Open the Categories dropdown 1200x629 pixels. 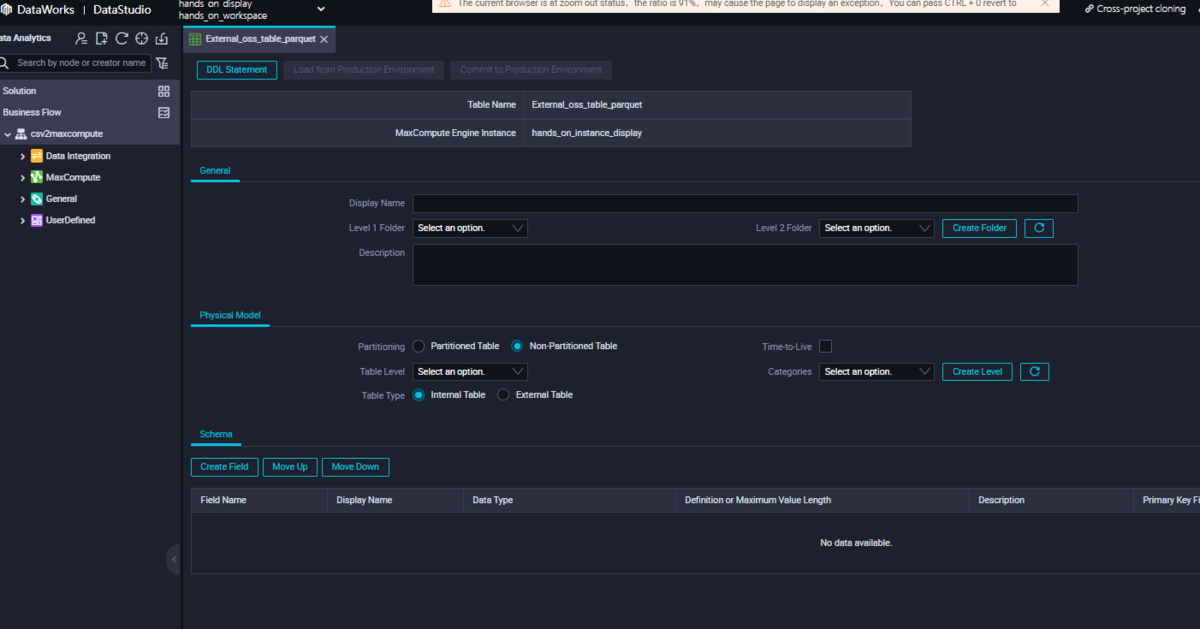[x=877, y=371]
